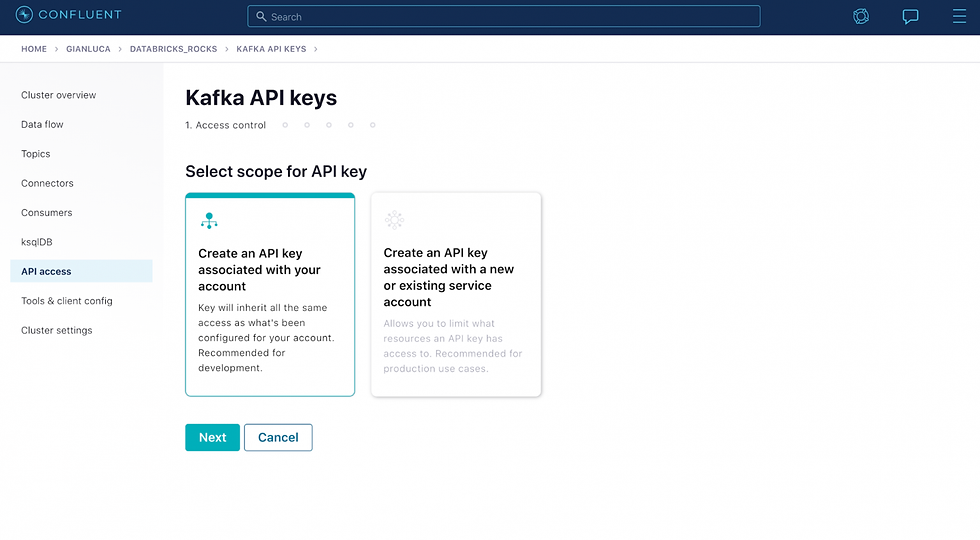
Task: Open Consumers in sidebar
Action: point(47,212)
